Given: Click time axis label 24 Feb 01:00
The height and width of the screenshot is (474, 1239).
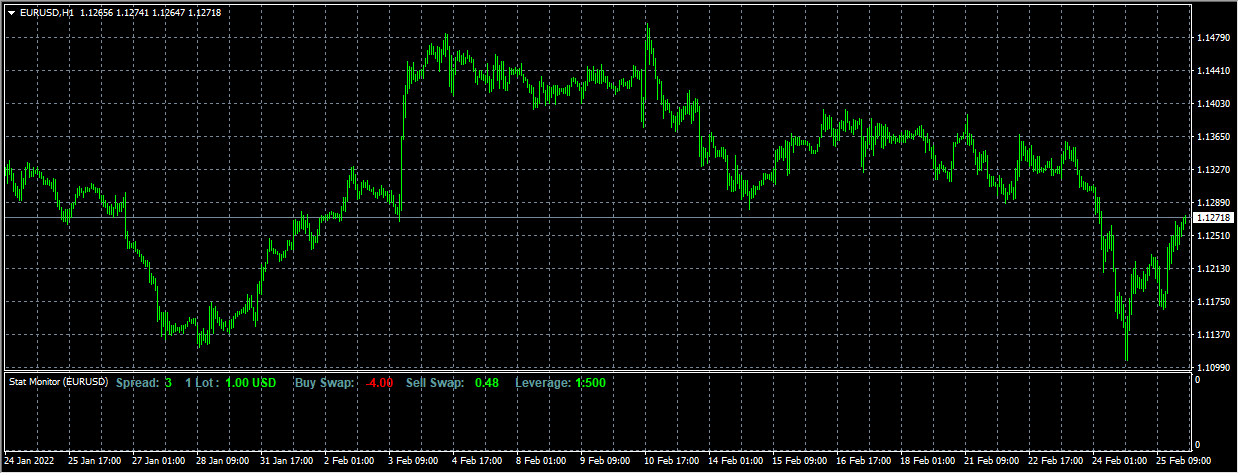Looking at the screenshot, I should click(1117, 463).
